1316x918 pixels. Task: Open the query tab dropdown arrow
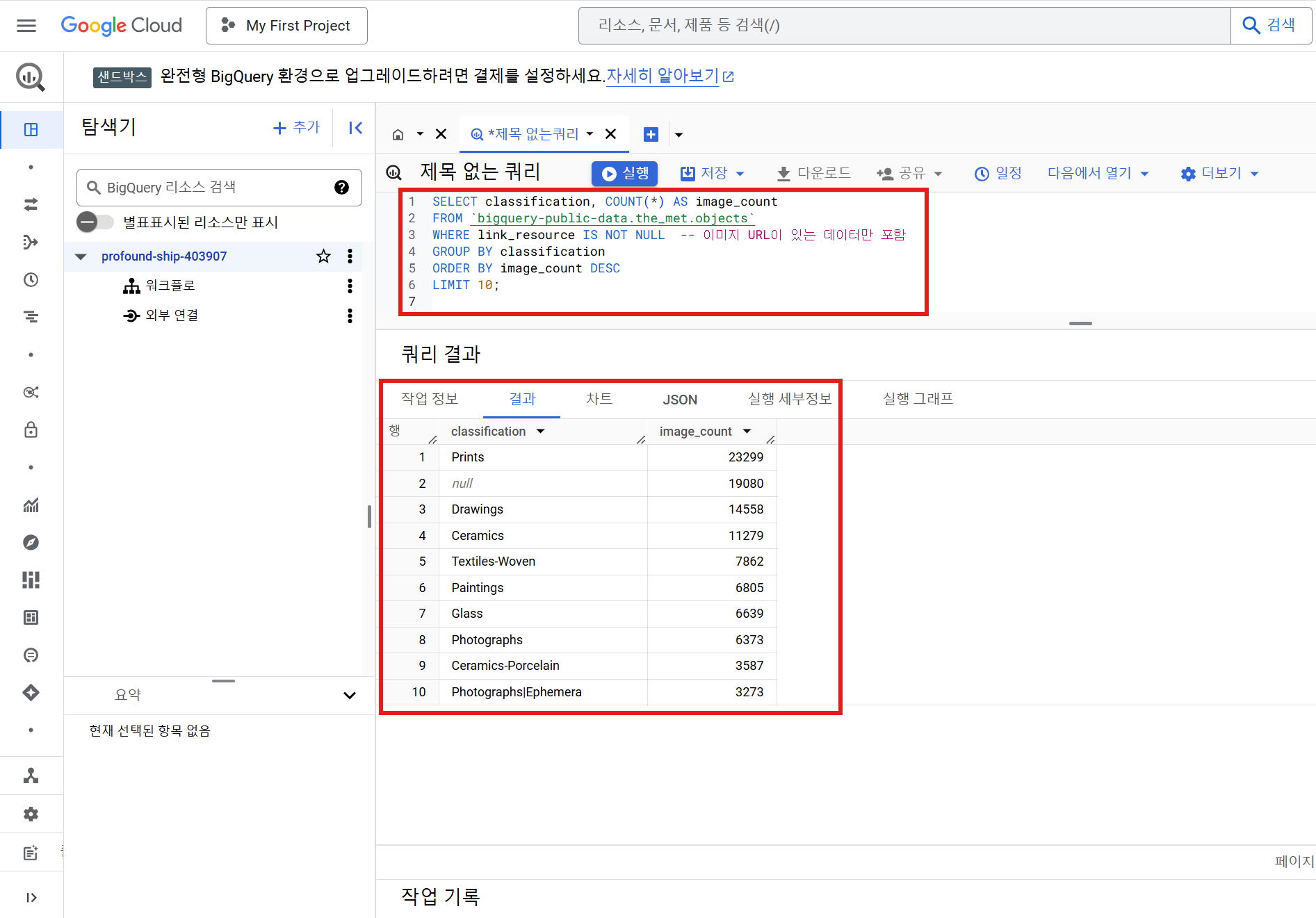pyautogui.click(x=590, y=134)
